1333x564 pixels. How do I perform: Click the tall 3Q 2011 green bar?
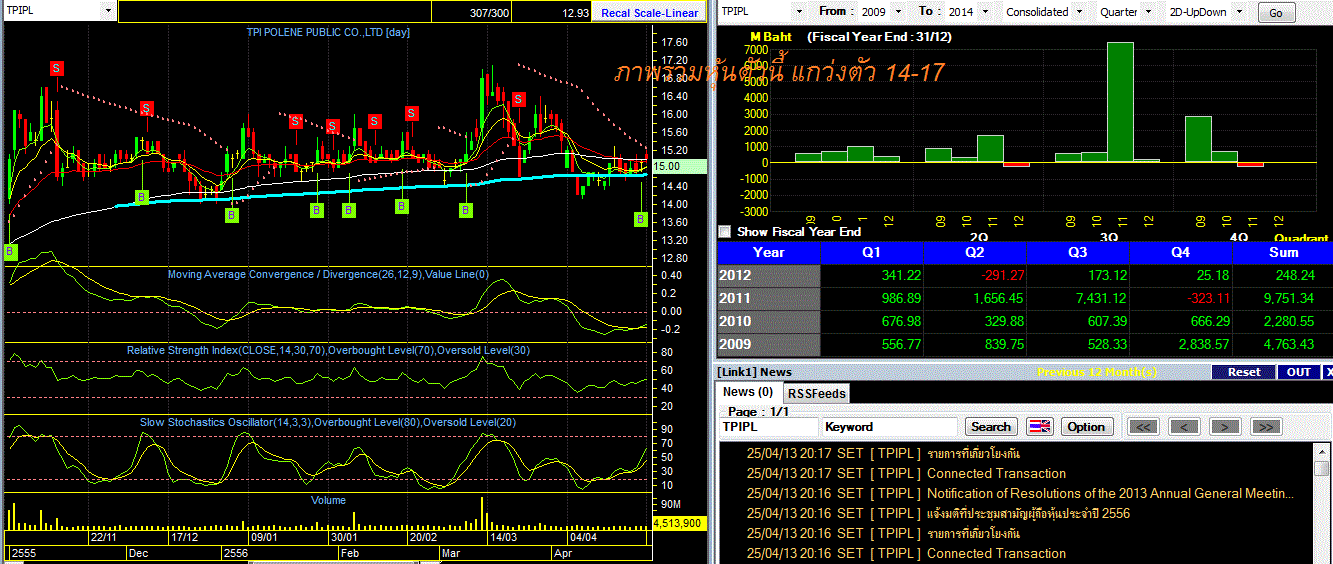(1120, 102)
